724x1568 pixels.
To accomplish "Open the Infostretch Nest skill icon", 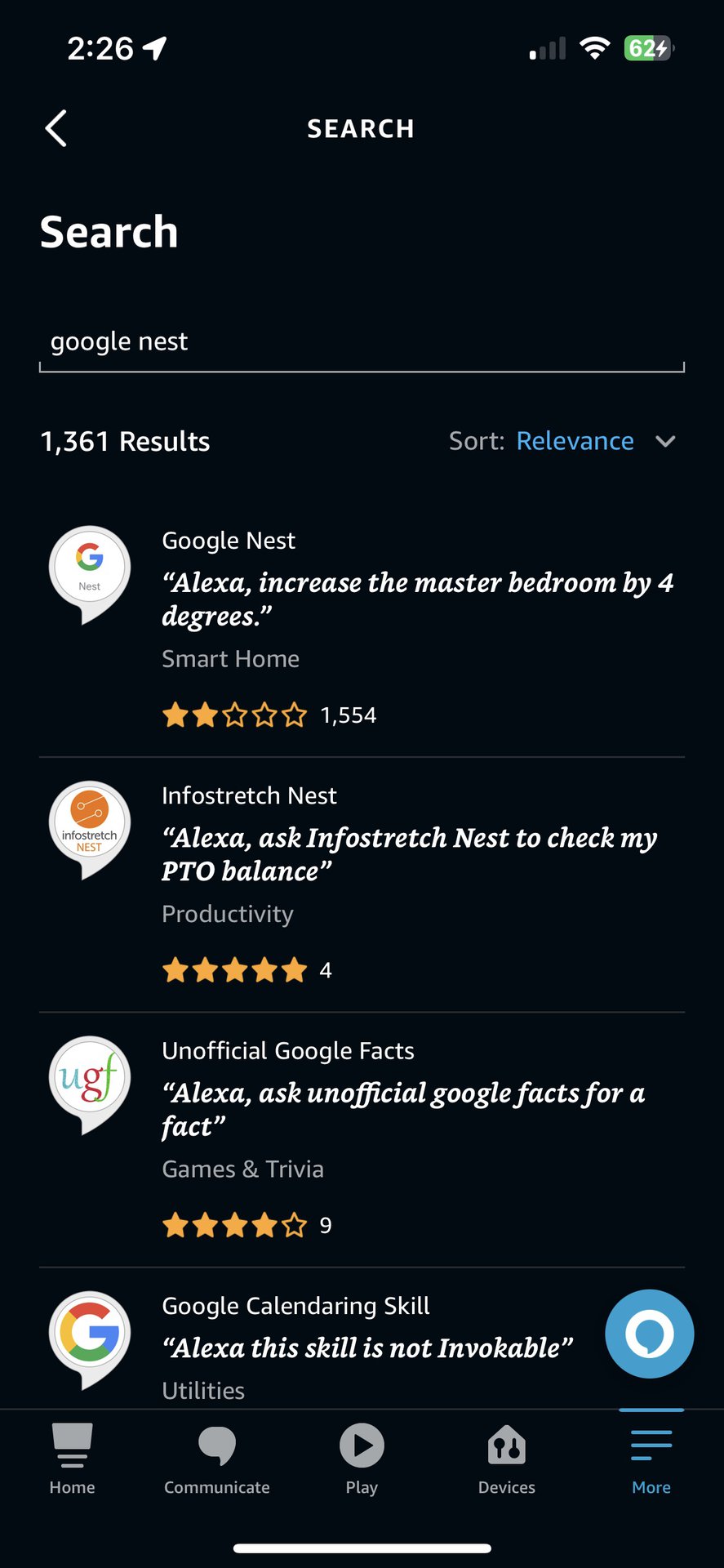I will (90, 826).
